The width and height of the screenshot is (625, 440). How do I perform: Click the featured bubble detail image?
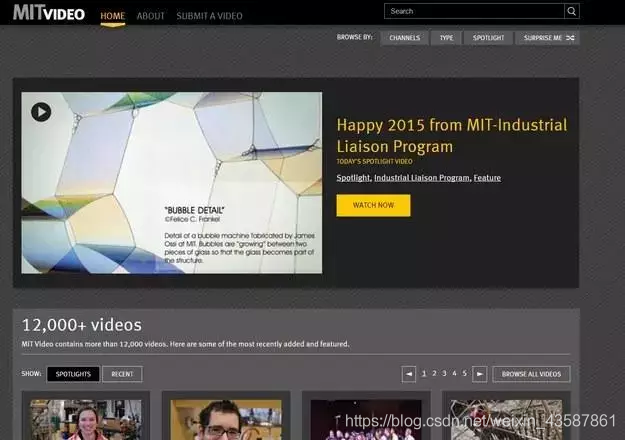(172, 183)
